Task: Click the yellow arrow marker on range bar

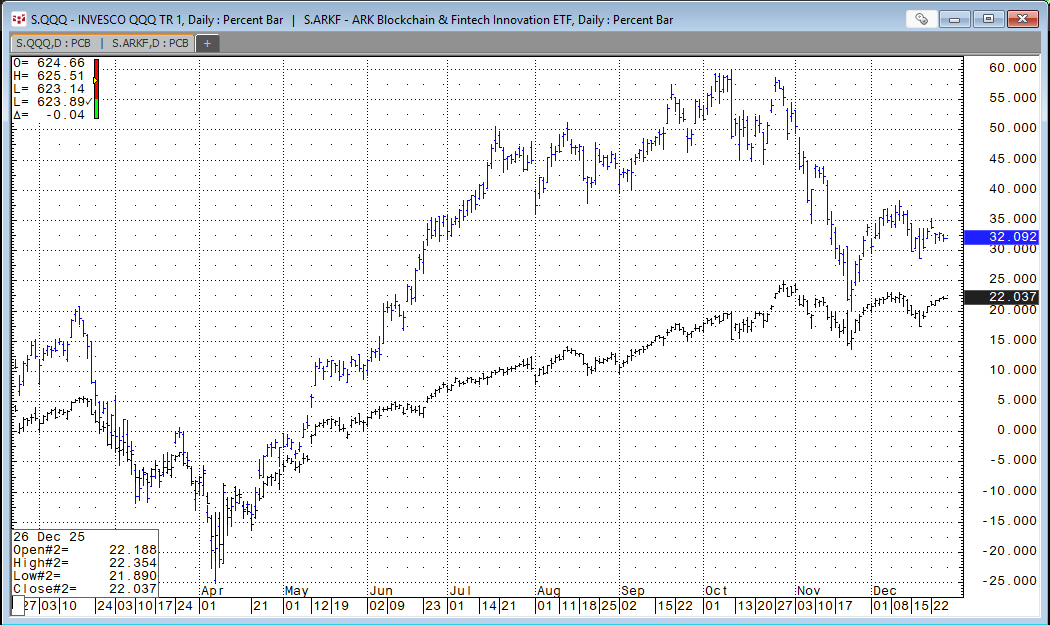Action: 94,79
